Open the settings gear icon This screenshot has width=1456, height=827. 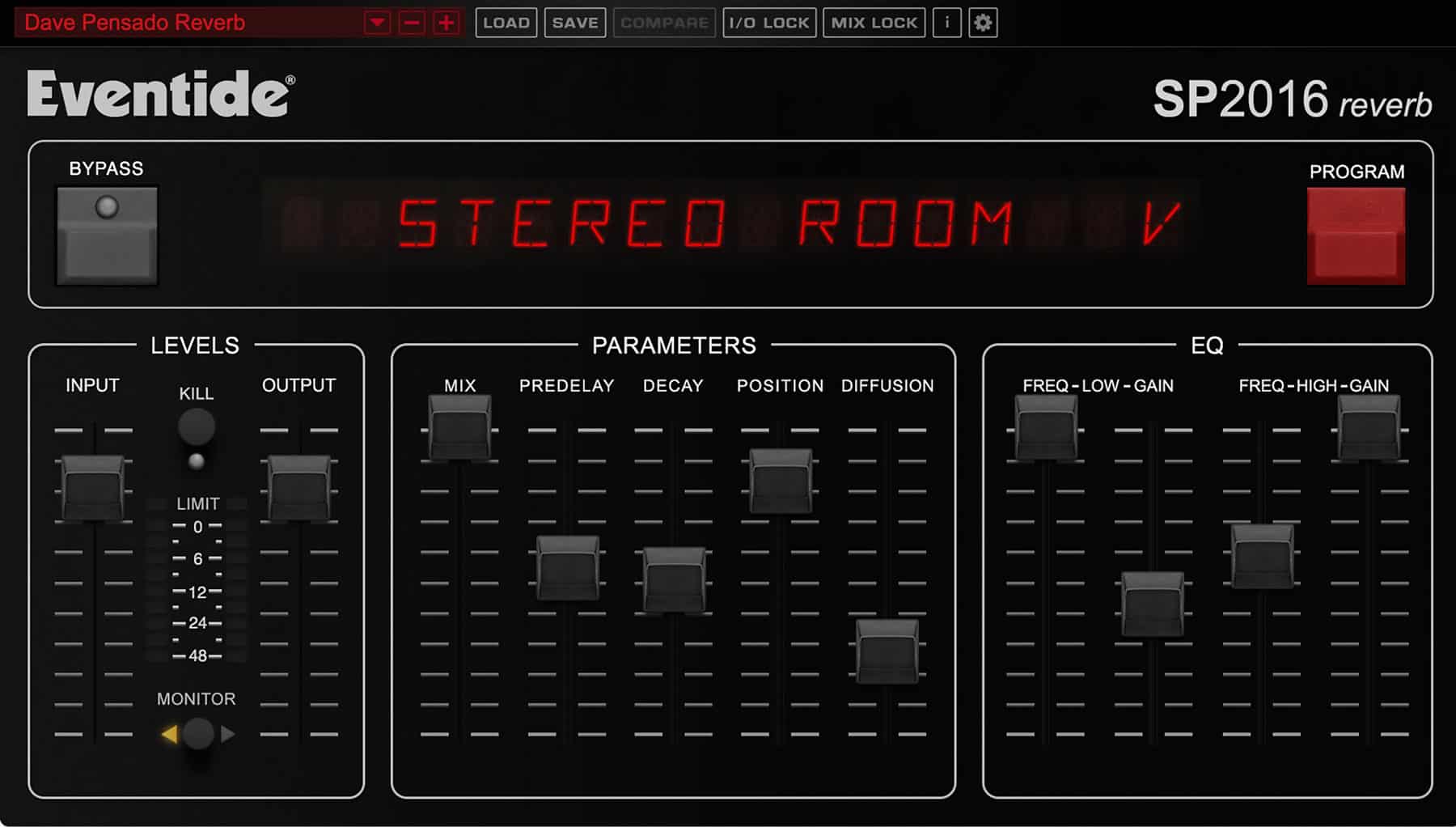pyautogui.click(x=983, y=23)
